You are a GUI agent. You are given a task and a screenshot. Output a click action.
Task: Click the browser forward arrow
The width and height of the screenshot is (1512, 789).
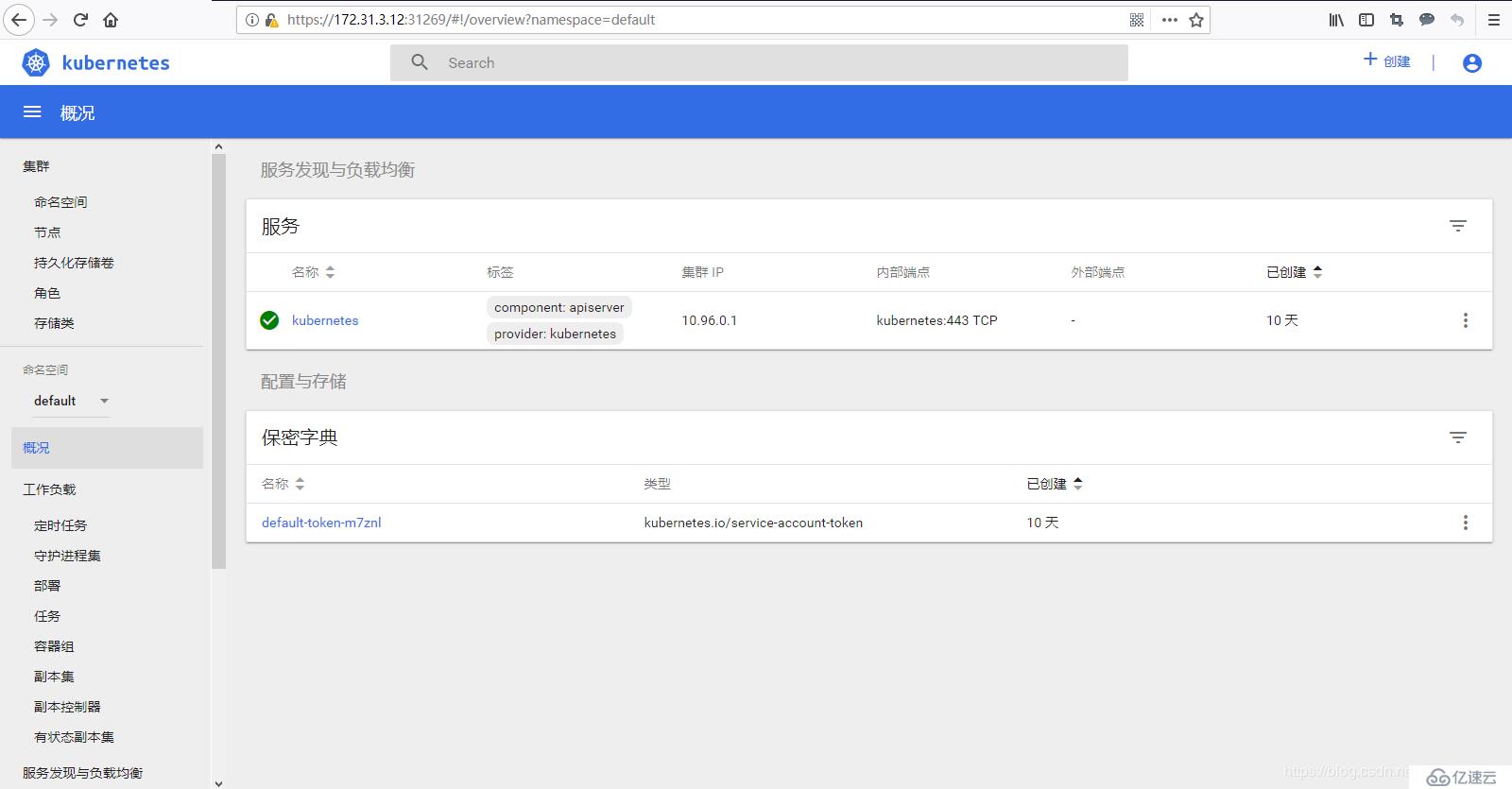point(51,20)
